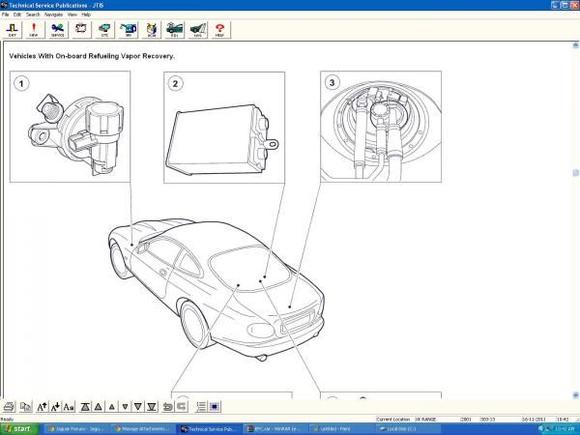Click the Exit icon in top toolbar
This screenshot has height=435, width=580.
click(x=12, y=30)
